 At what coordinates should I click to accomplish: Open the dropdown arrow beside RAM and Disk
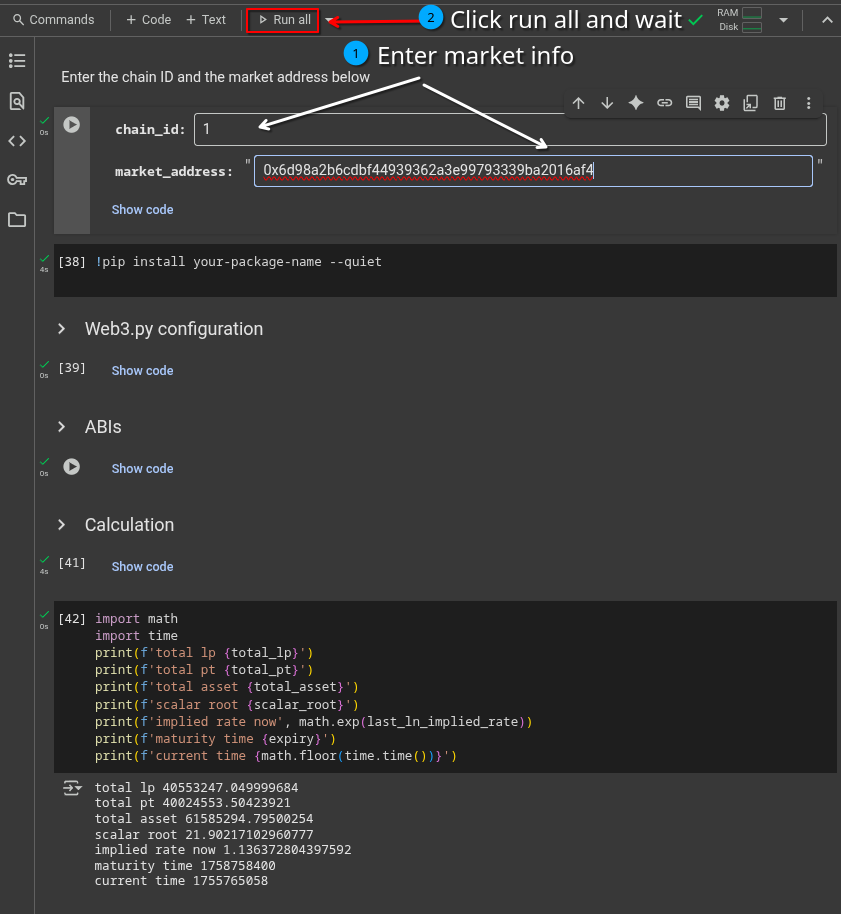[783, 20]
